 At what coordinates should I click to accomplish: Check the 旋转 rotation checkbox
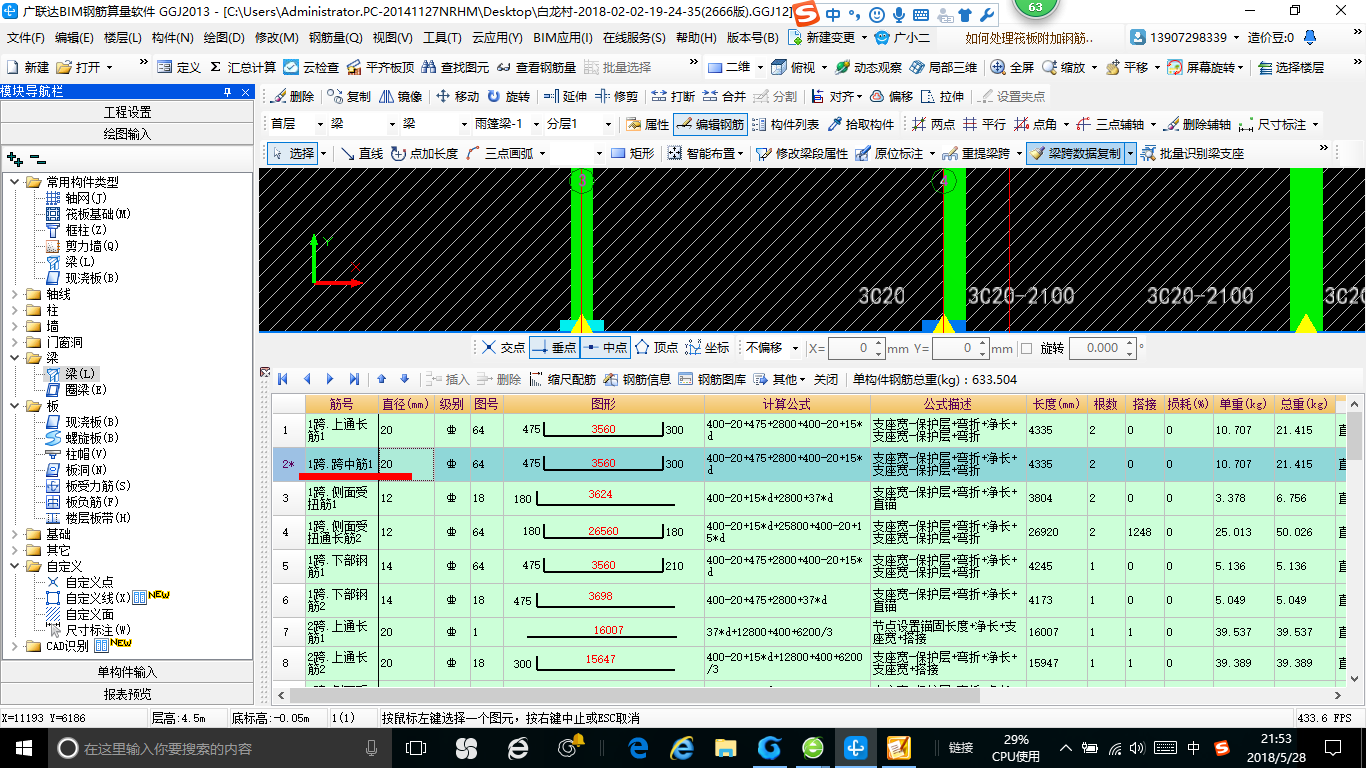pos(1026,348)
